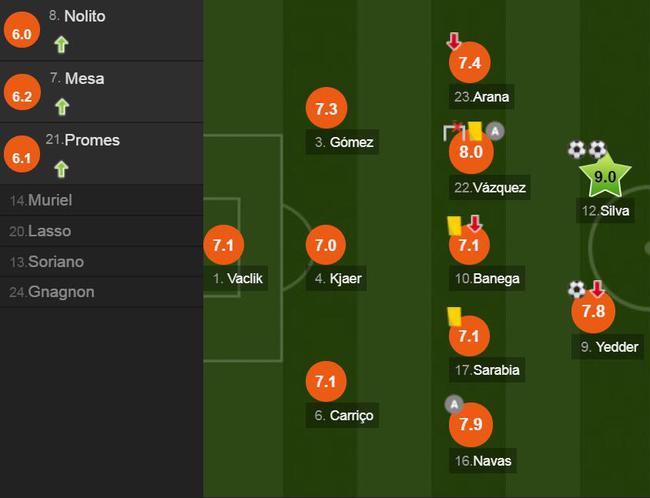Click the goal ball icon above Yedder
This screenshot has width=650, height=498.
pyautogui.click(x=576, y=289)
